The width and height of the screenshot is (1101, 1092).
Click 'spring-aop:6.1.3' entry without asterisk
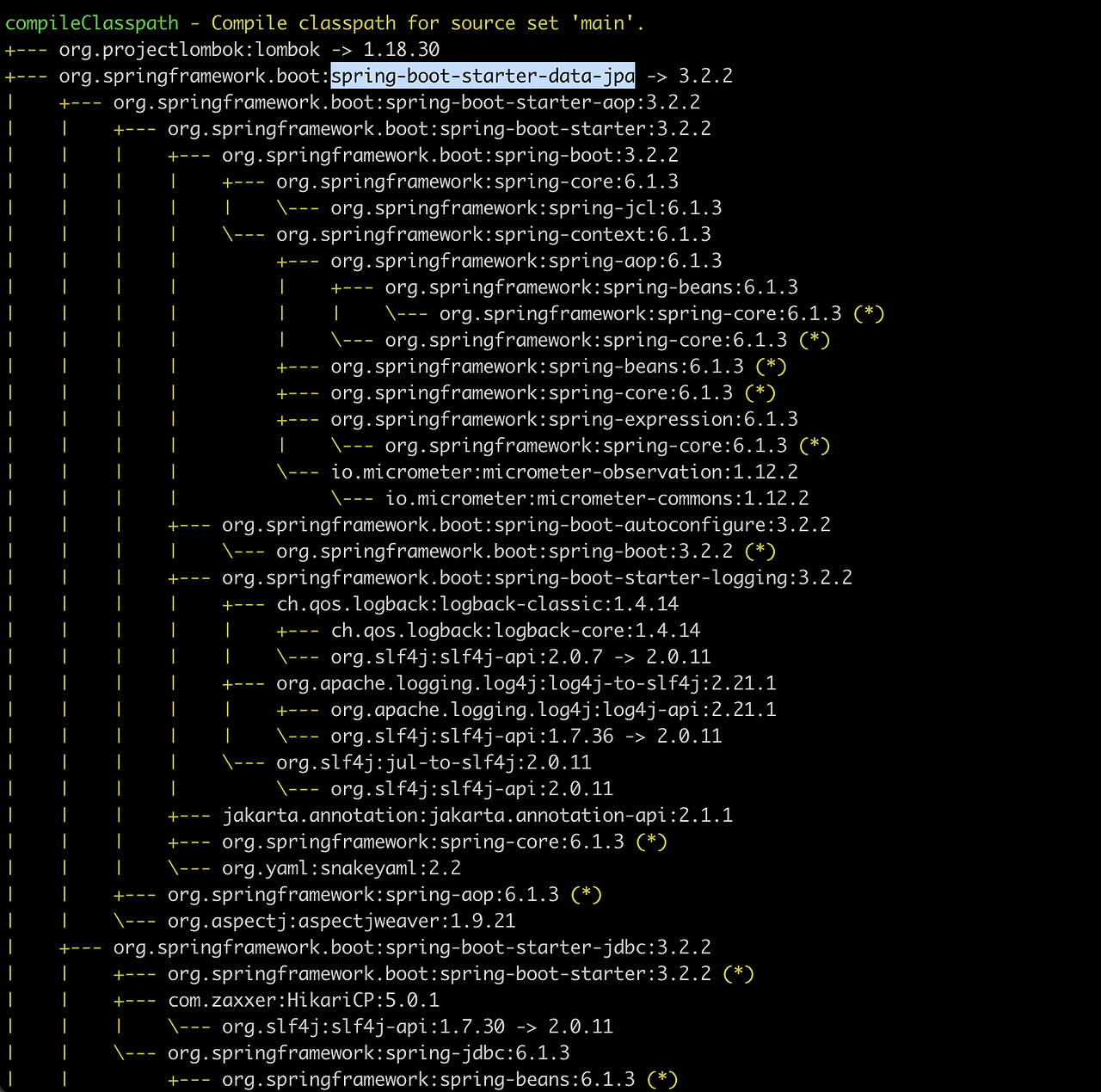[526, 261]
